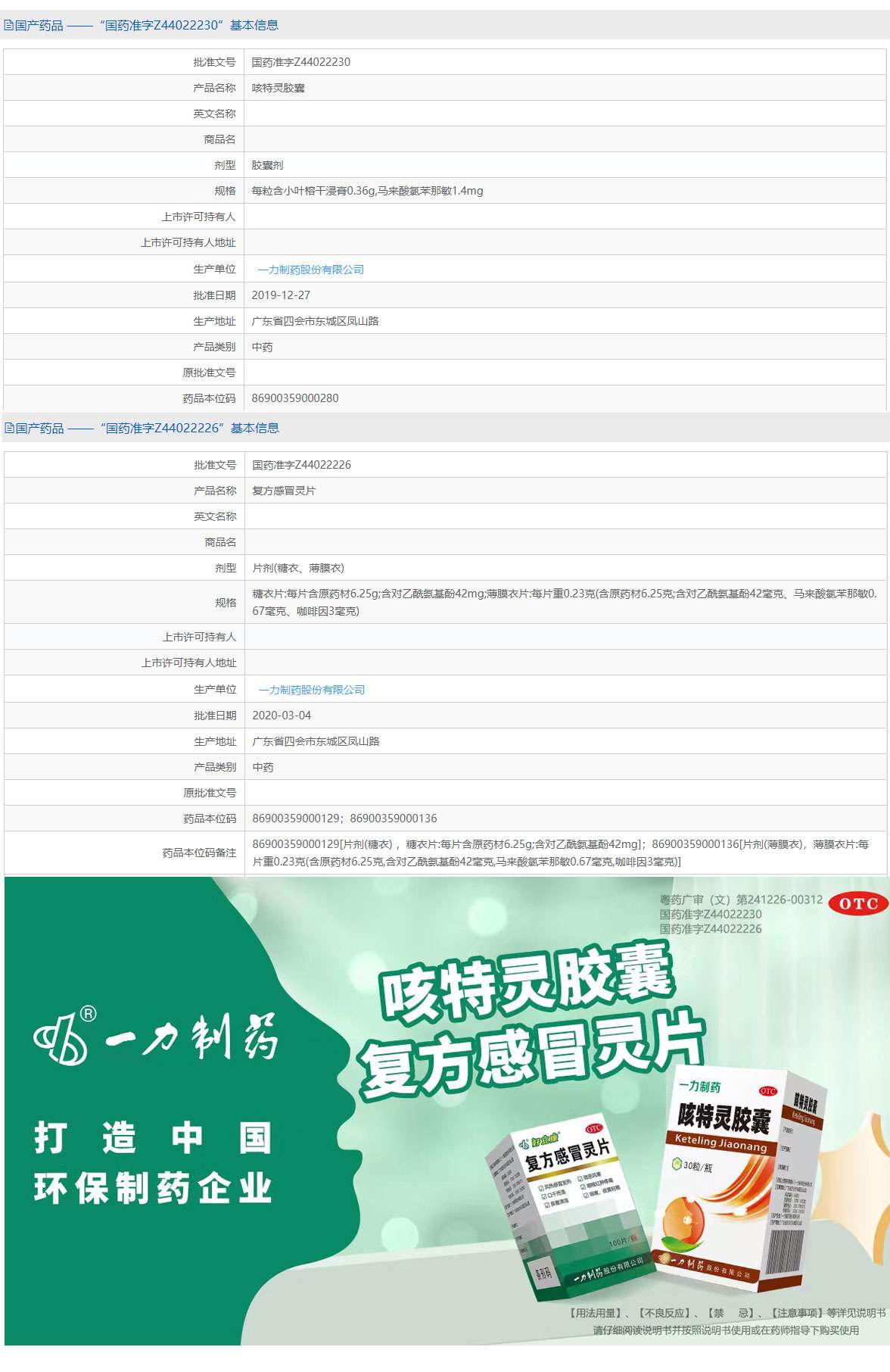Click the red OTC badge on the banner

tap(858, 903)
